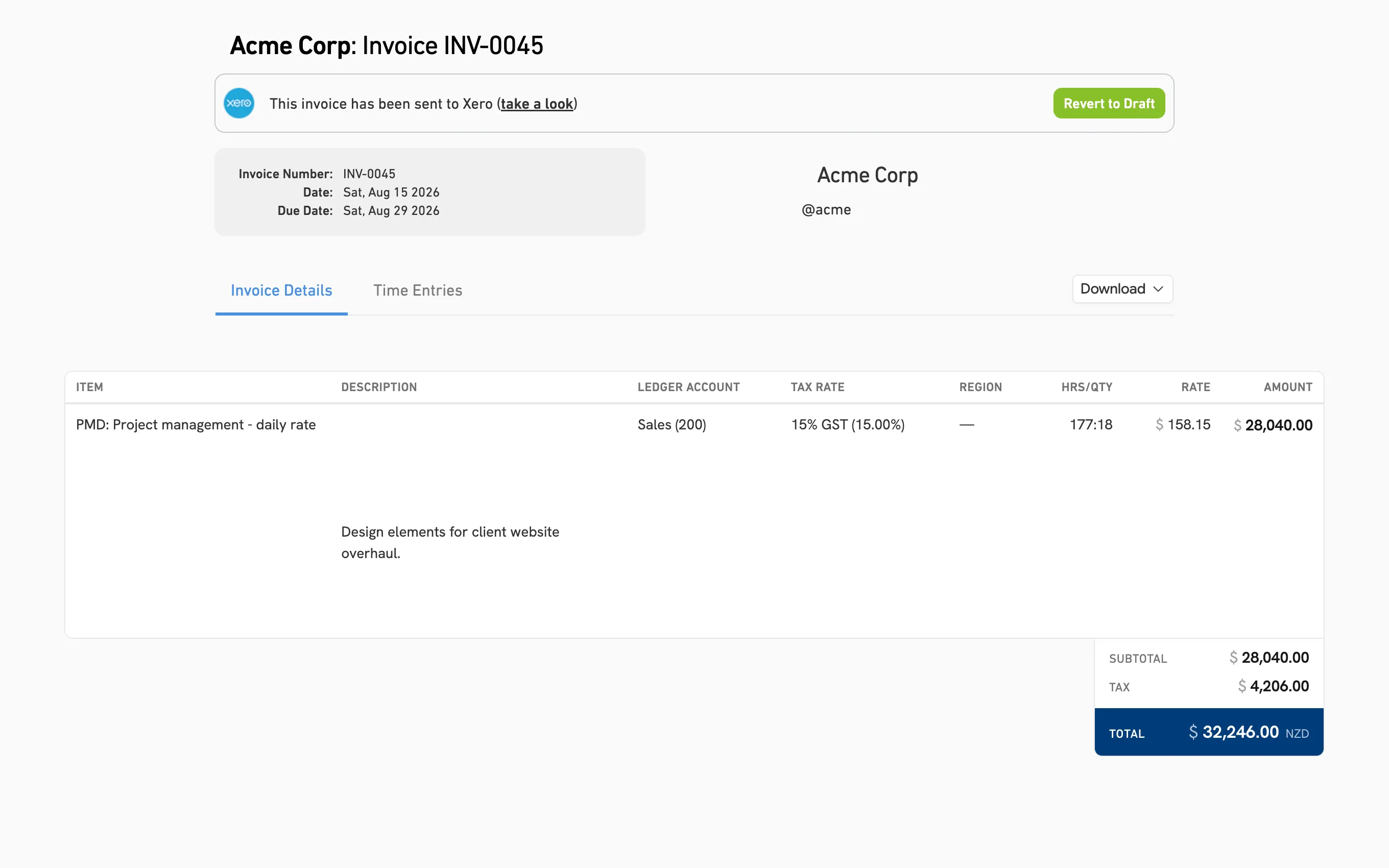Click the line item amount $28,040.00
Image resolution: width=1389 pixels, height=868 pixels.
point(1273,425)
